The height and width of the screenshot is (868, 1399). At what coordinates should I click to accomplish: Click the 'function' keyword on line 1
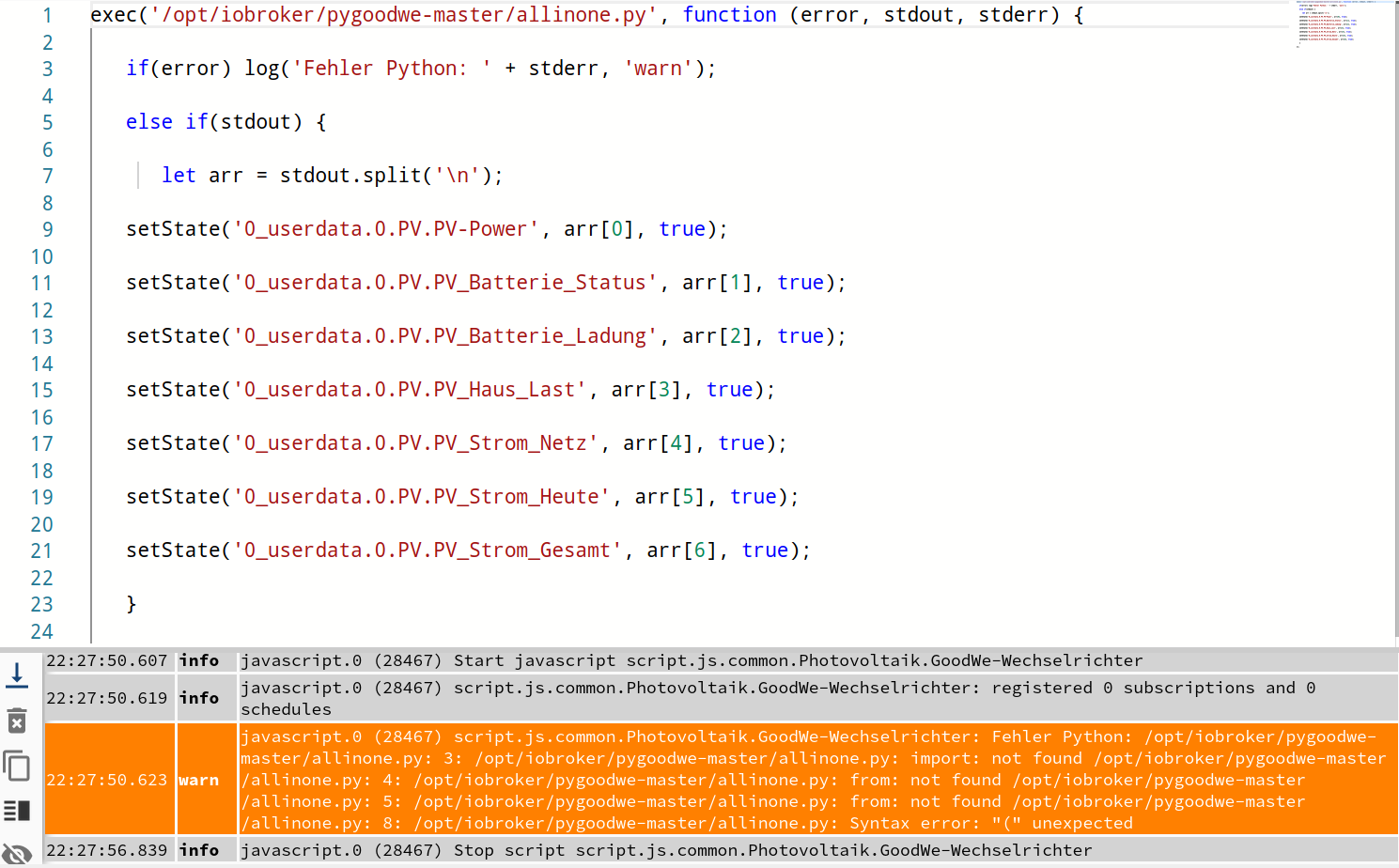point(729,15)
